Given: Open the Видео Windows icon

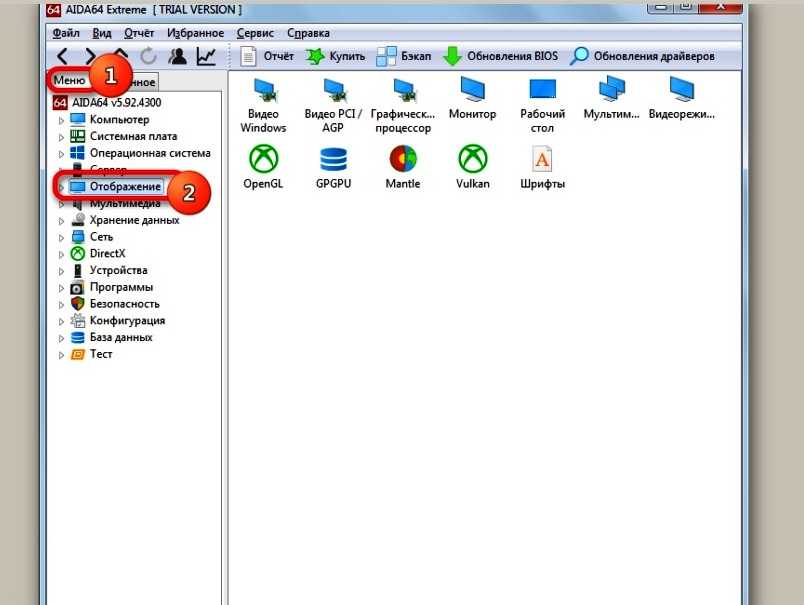Looking at the screenshot, I should (263, 105).
